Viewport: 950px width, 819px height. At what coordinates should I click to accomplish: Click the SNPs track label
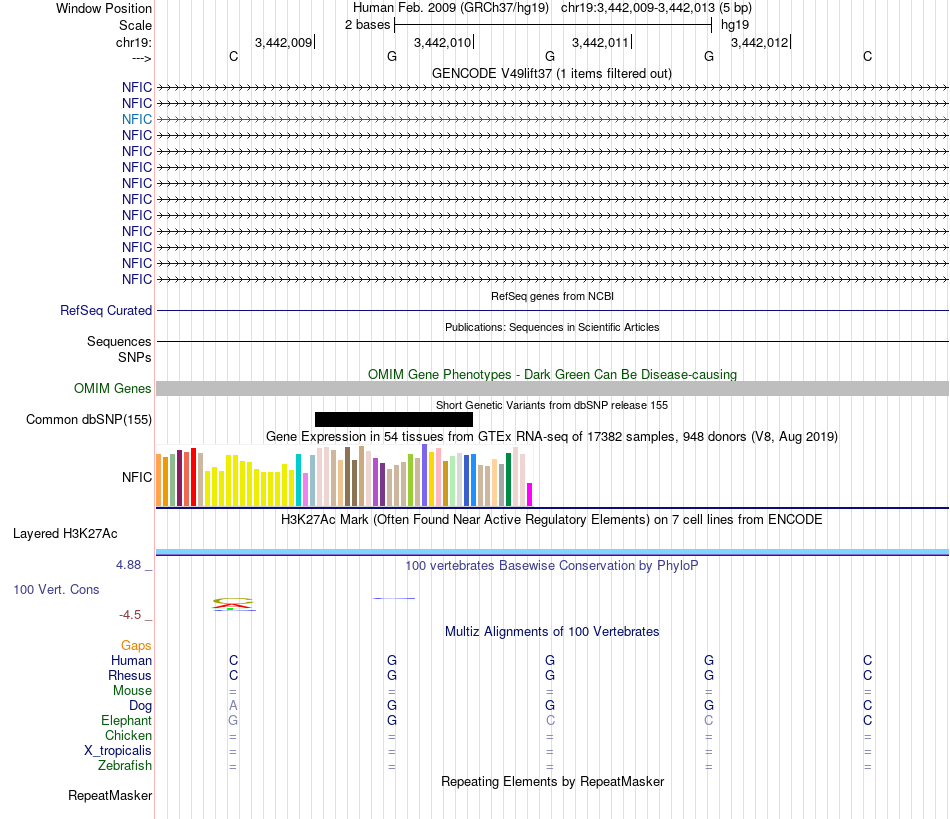pyautogui.click(x=135, y=357)
